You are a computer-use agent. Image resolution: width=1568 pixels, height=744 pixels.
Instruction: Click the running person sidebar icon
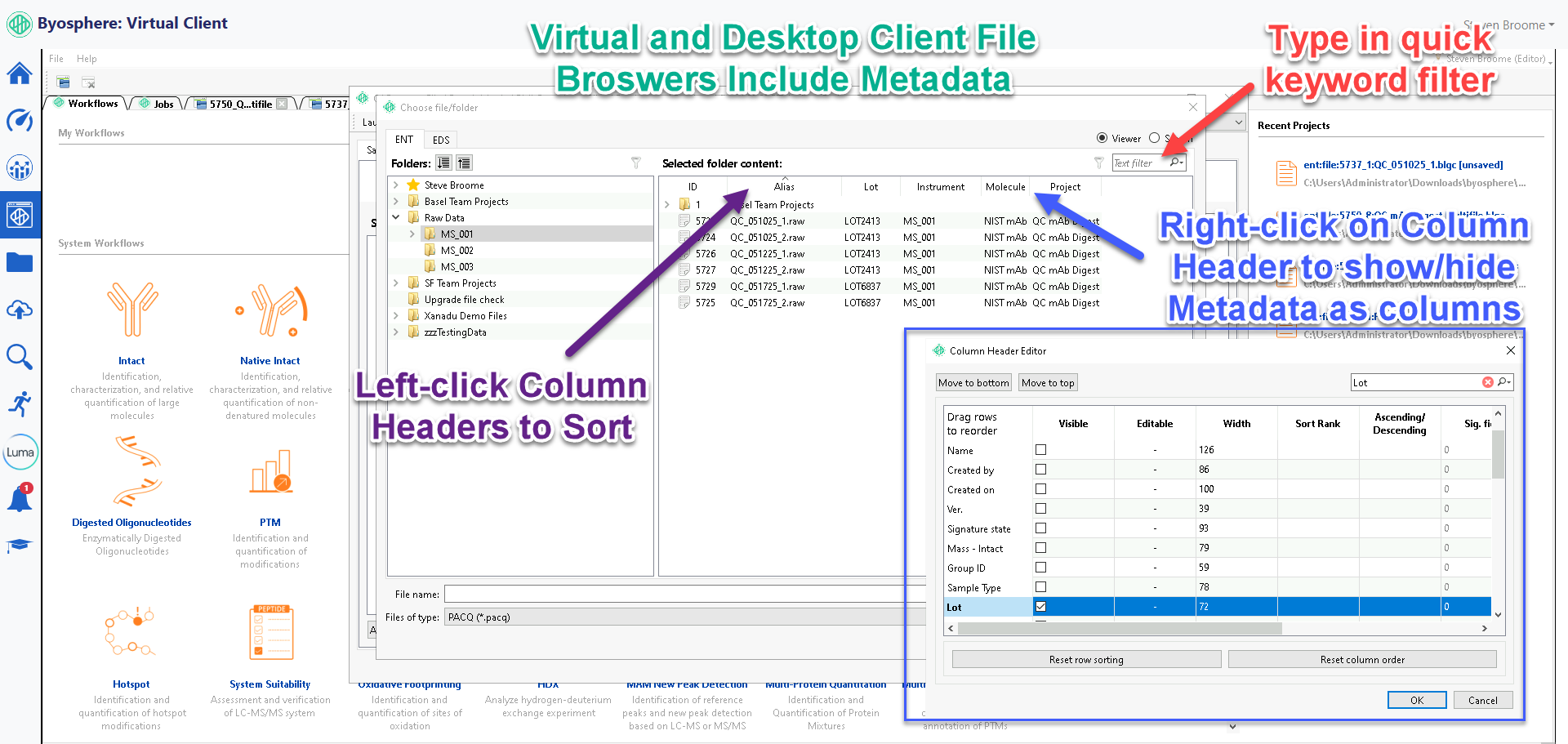click(20, 403)
